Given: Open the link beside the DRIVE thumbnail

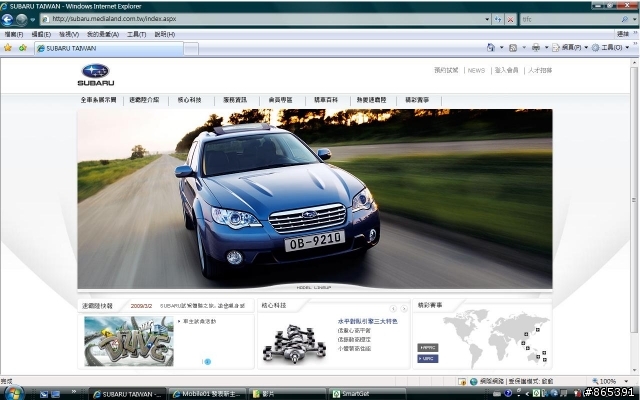Looking at the screenshot, I should (197, 321).
